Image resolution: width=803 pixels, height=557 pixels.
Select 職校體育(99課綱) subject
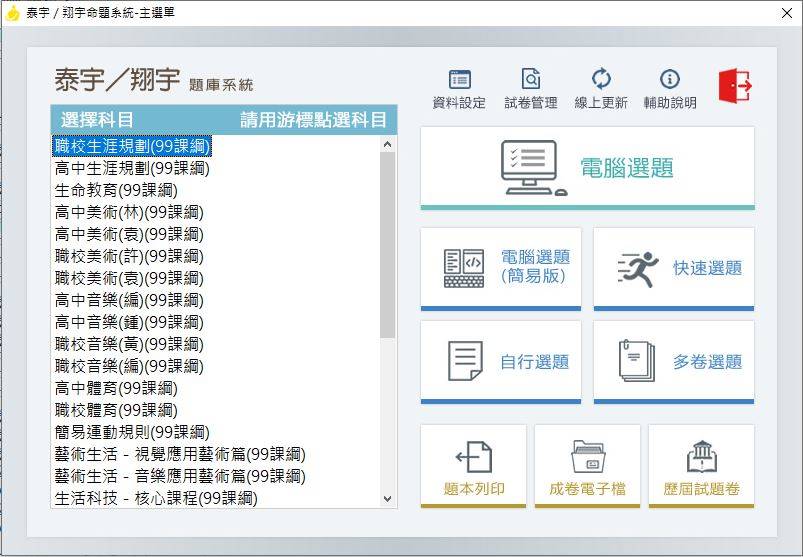pos(116,410)
